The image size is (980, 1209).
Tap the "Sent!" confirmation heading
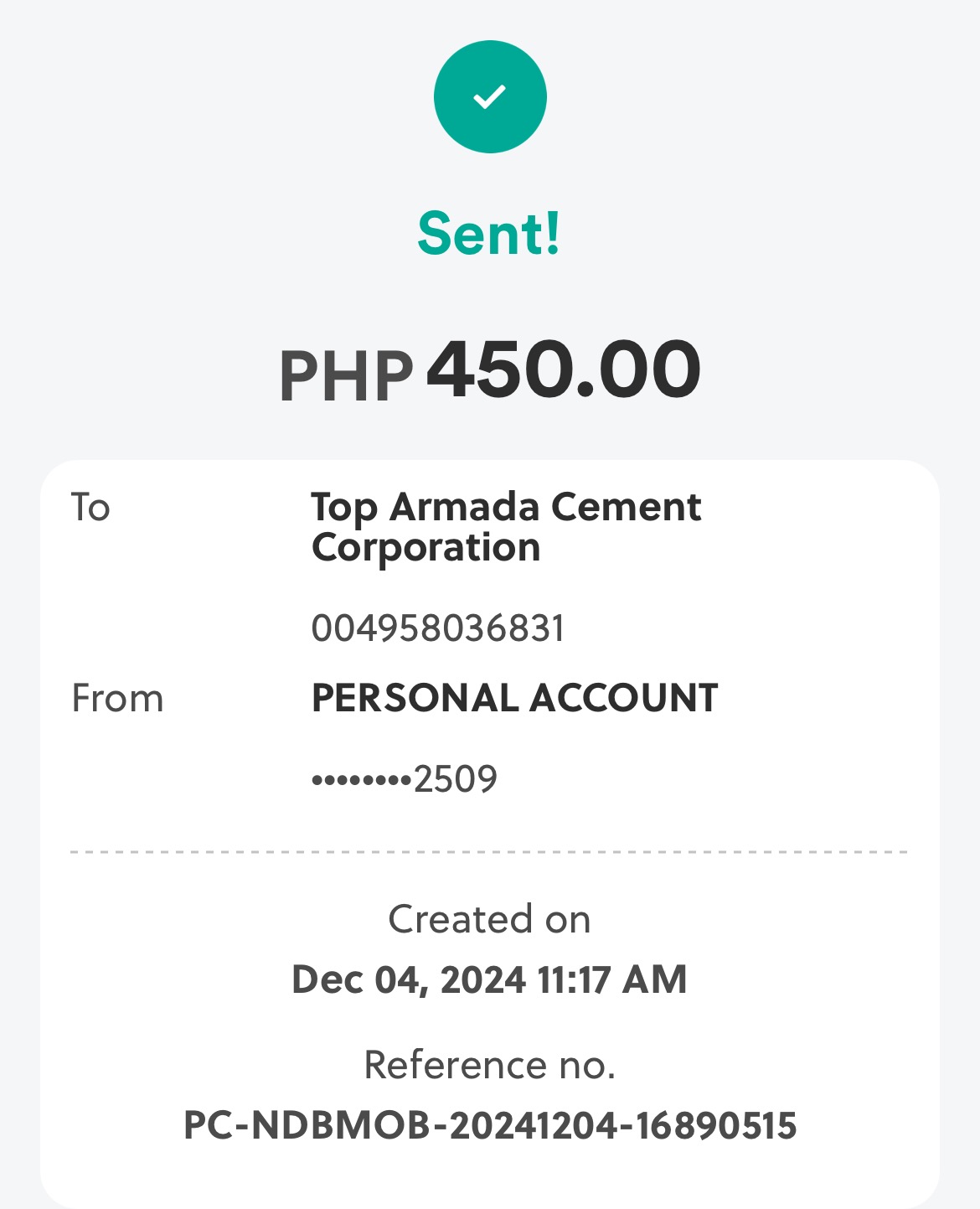[489, 234]
